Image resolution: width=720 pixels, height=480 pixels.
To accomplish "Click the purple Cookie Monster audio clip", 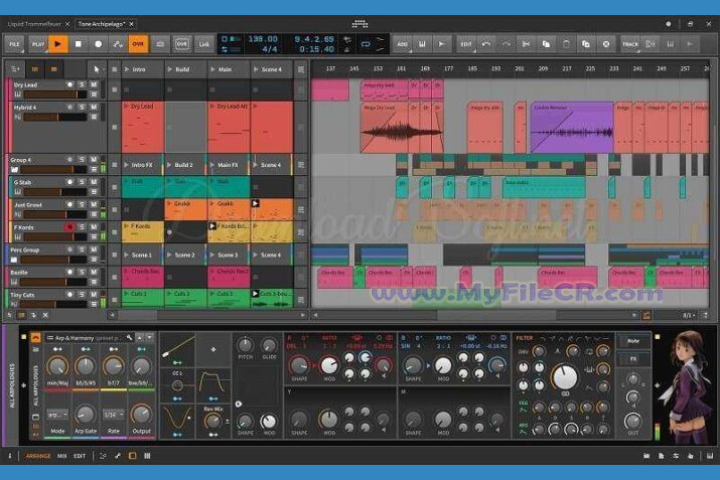I will point(572,127).
